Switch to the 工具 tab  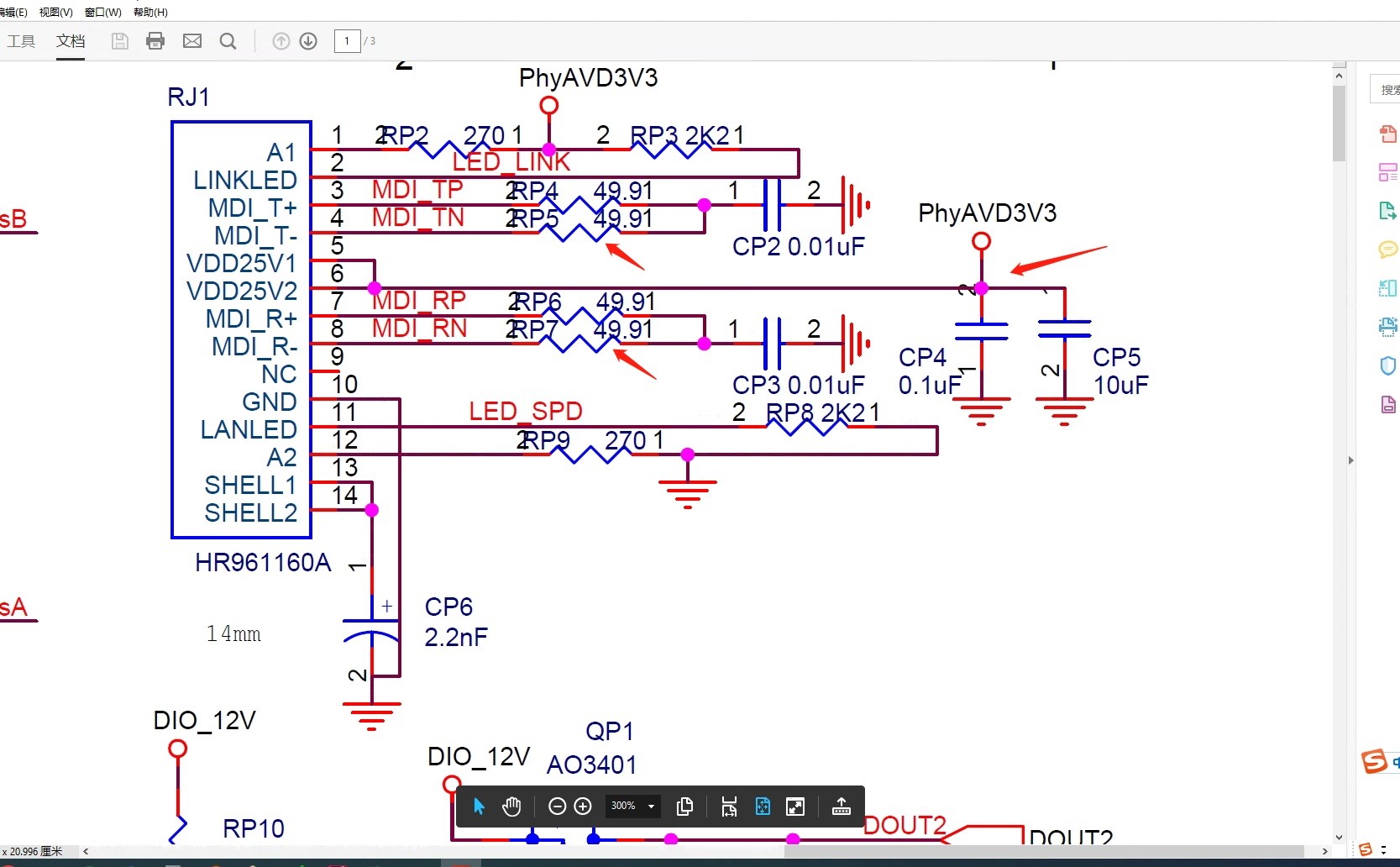pyautogui.click(x=21, y=41)
